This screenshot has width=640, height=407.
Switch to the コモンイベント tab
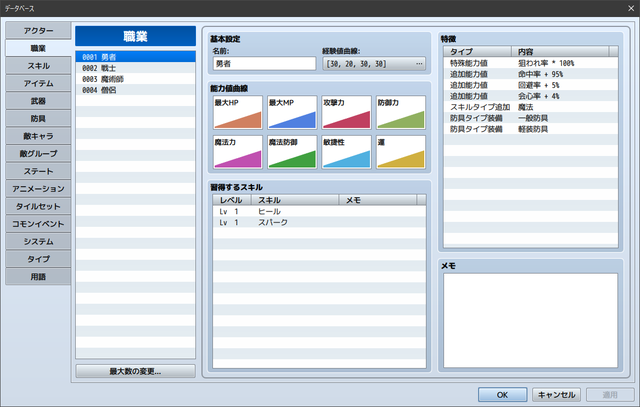38,224
